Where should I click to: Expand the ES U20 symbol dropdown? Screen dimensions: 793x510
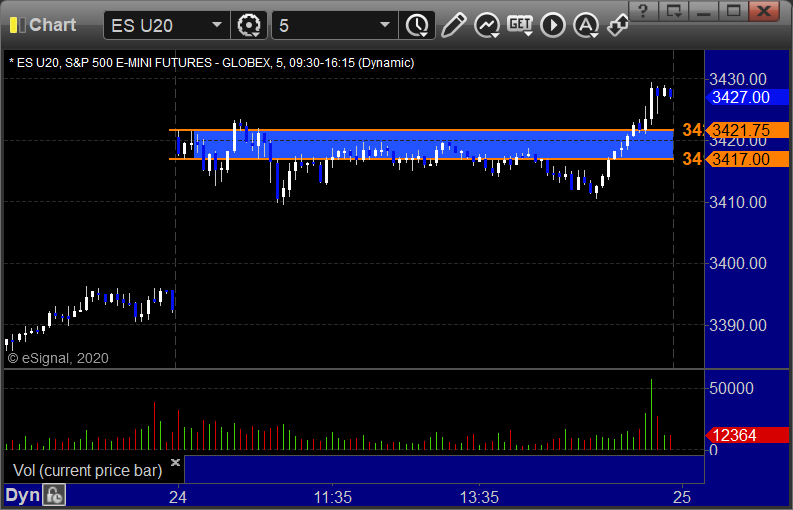[217, 25]
